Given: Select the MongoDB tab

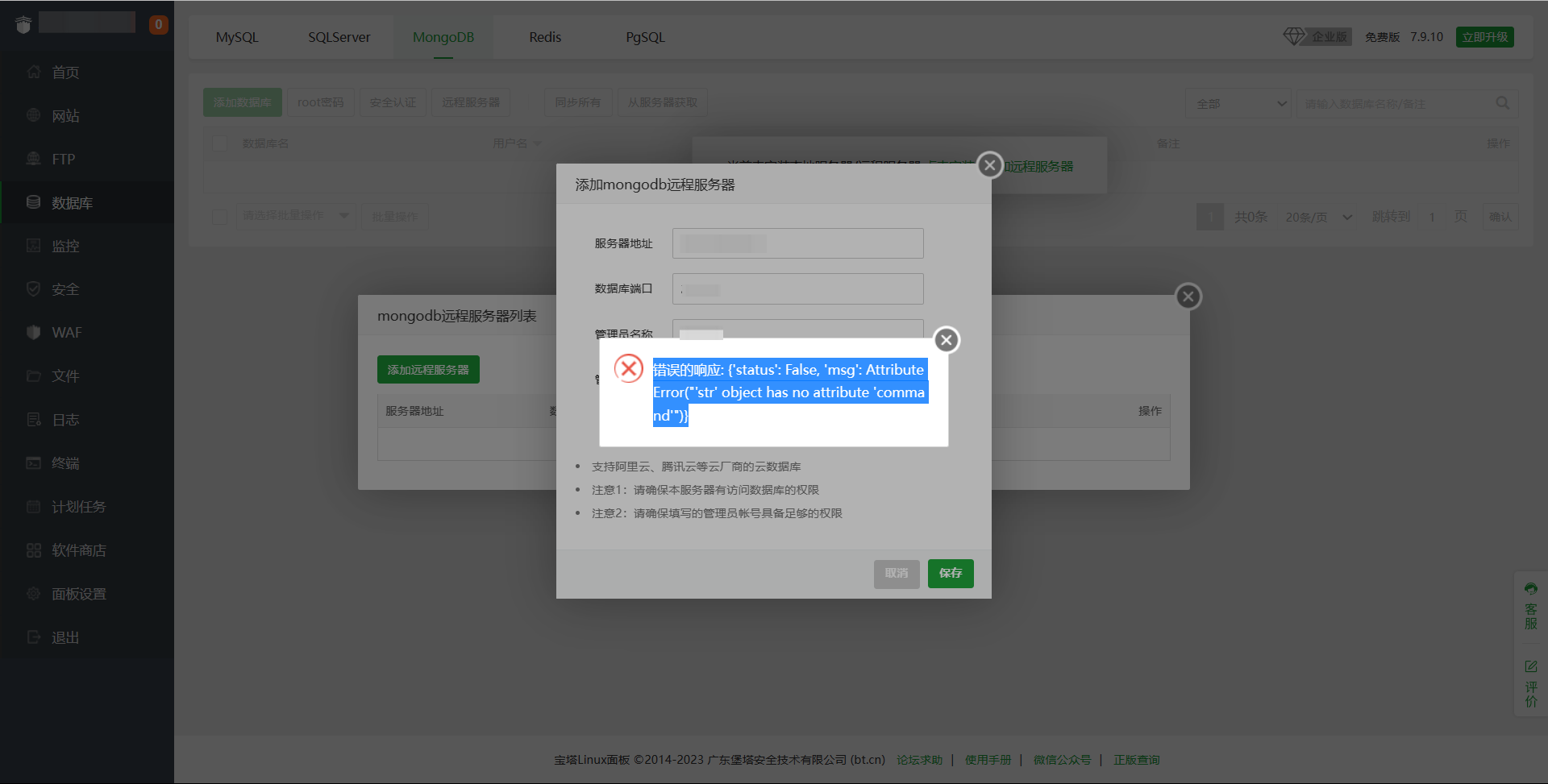Looking at the screenshot, I should [x=443, y=37].
